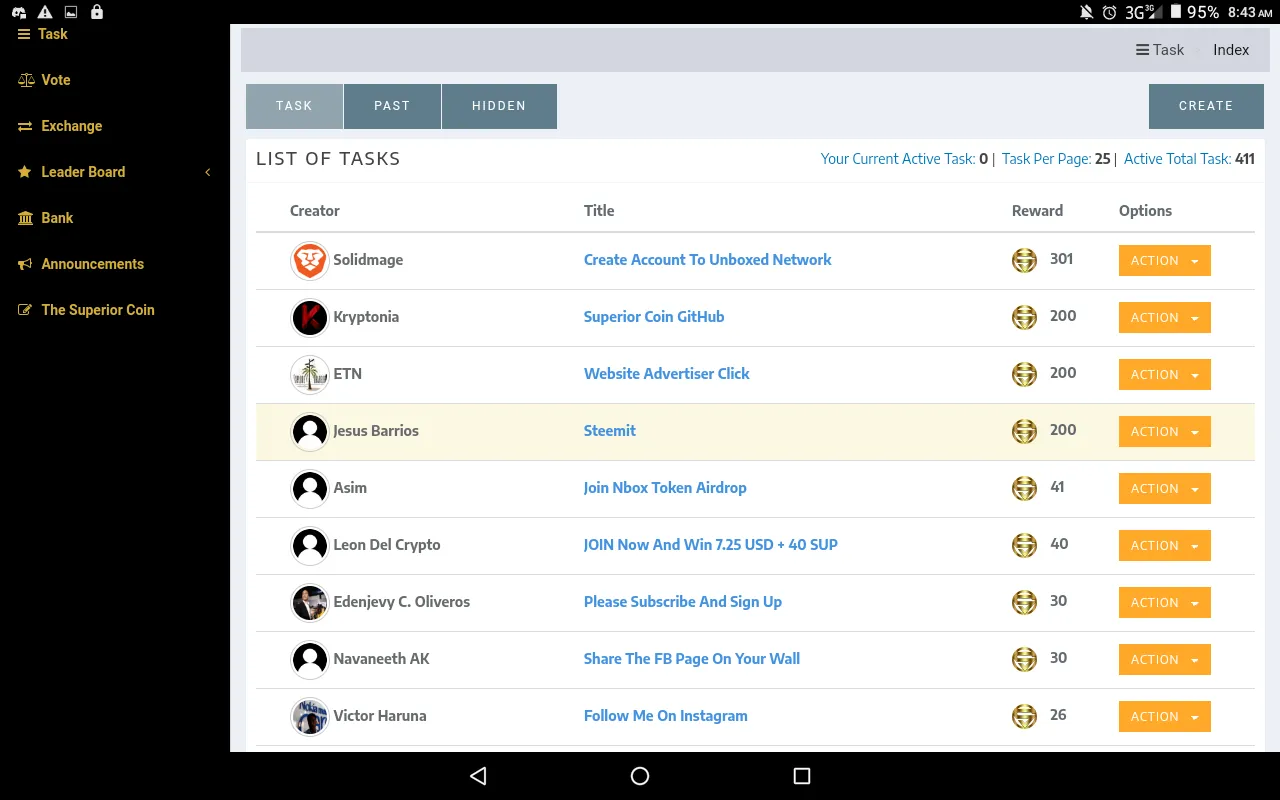
Task: Open ACTION dropdown for Solidmage row
Action: point(1165,261)
